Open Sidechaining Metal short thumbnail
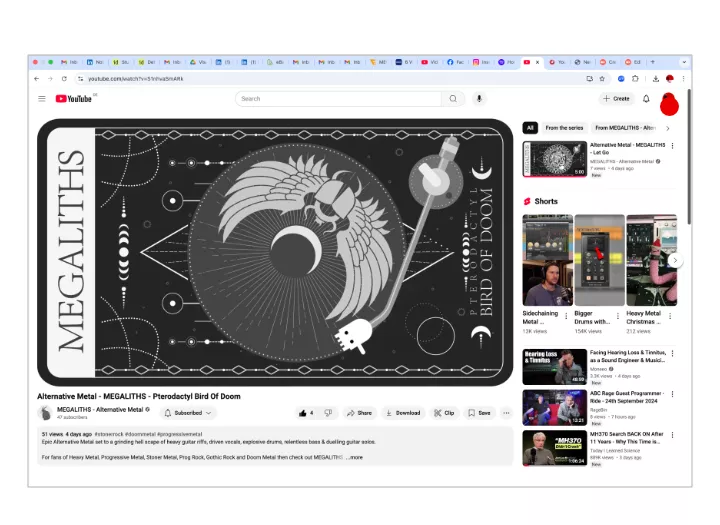 click(x=548, y=260)
